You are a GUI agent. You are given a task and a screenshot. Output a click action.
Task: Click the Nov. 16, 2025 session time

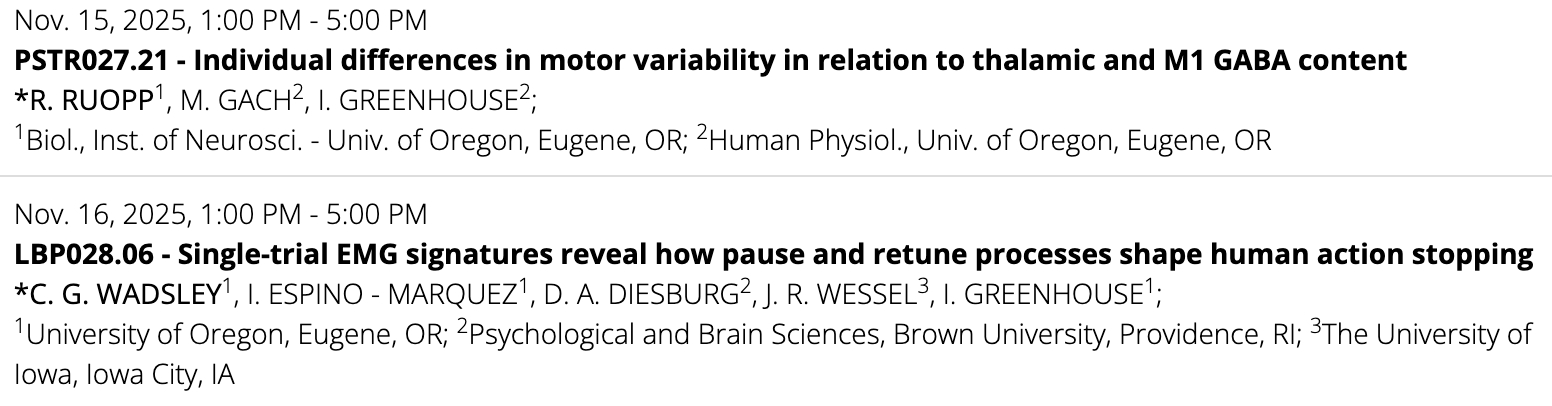point(220,214)
